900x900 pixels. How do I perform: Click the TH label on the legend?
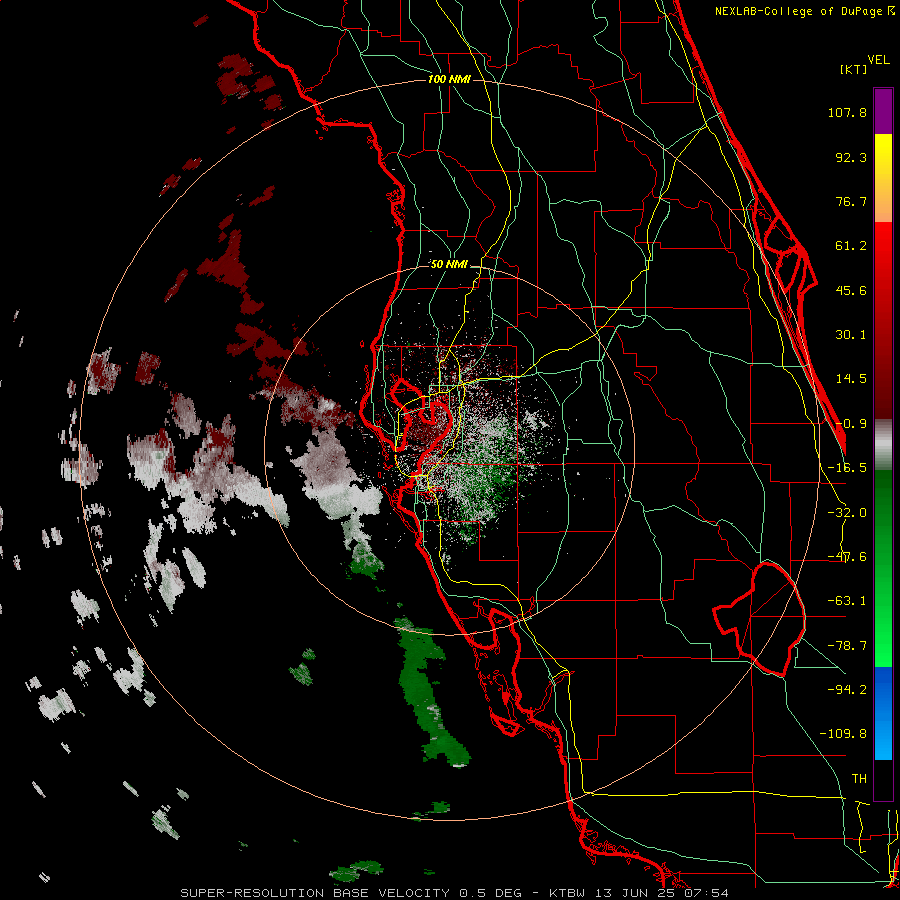click(859, 778)
